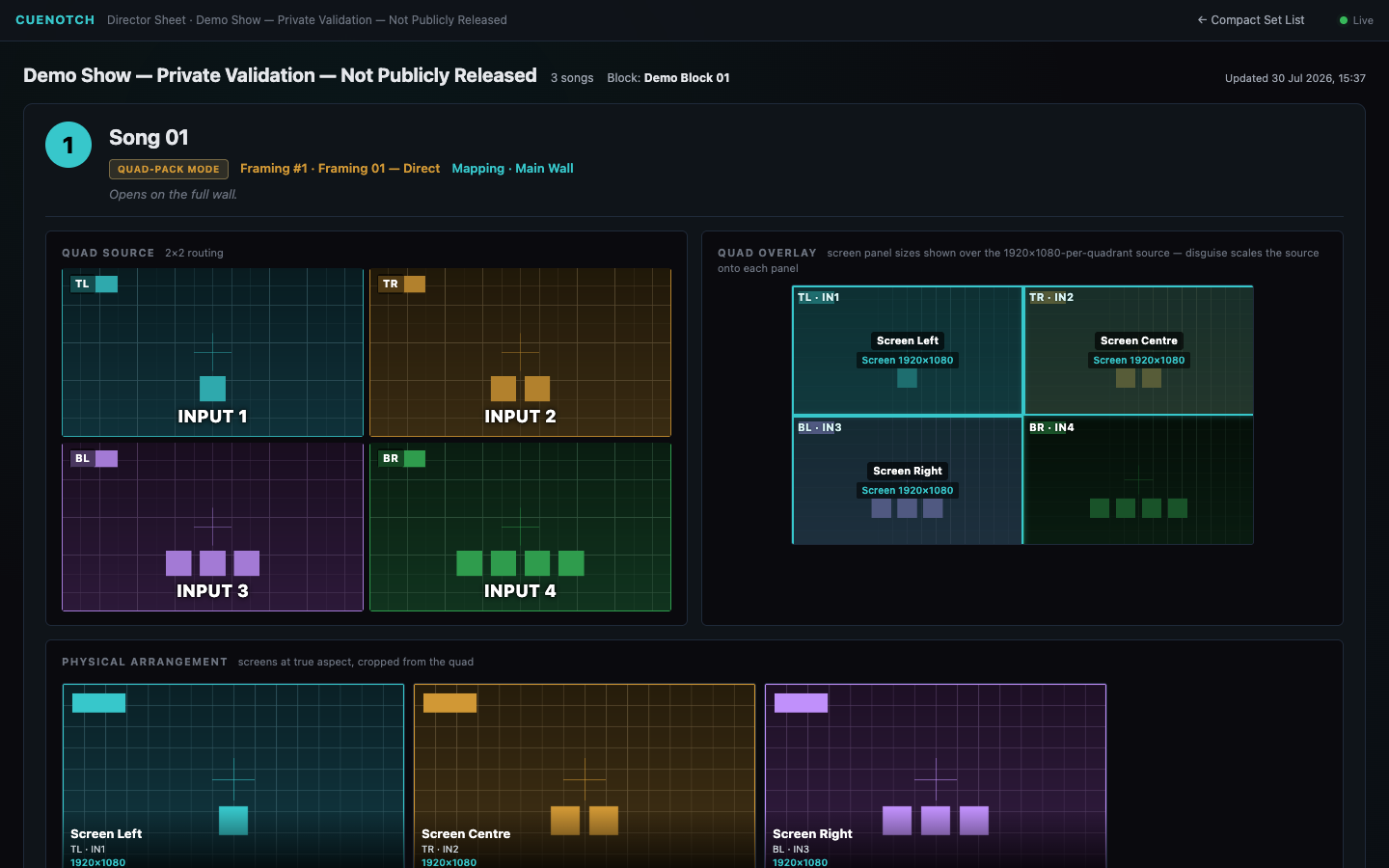The image size is (1389, 868).
Task: Click the green Live status indicator
Action: pyautogui.click(x=1356, y=20)
